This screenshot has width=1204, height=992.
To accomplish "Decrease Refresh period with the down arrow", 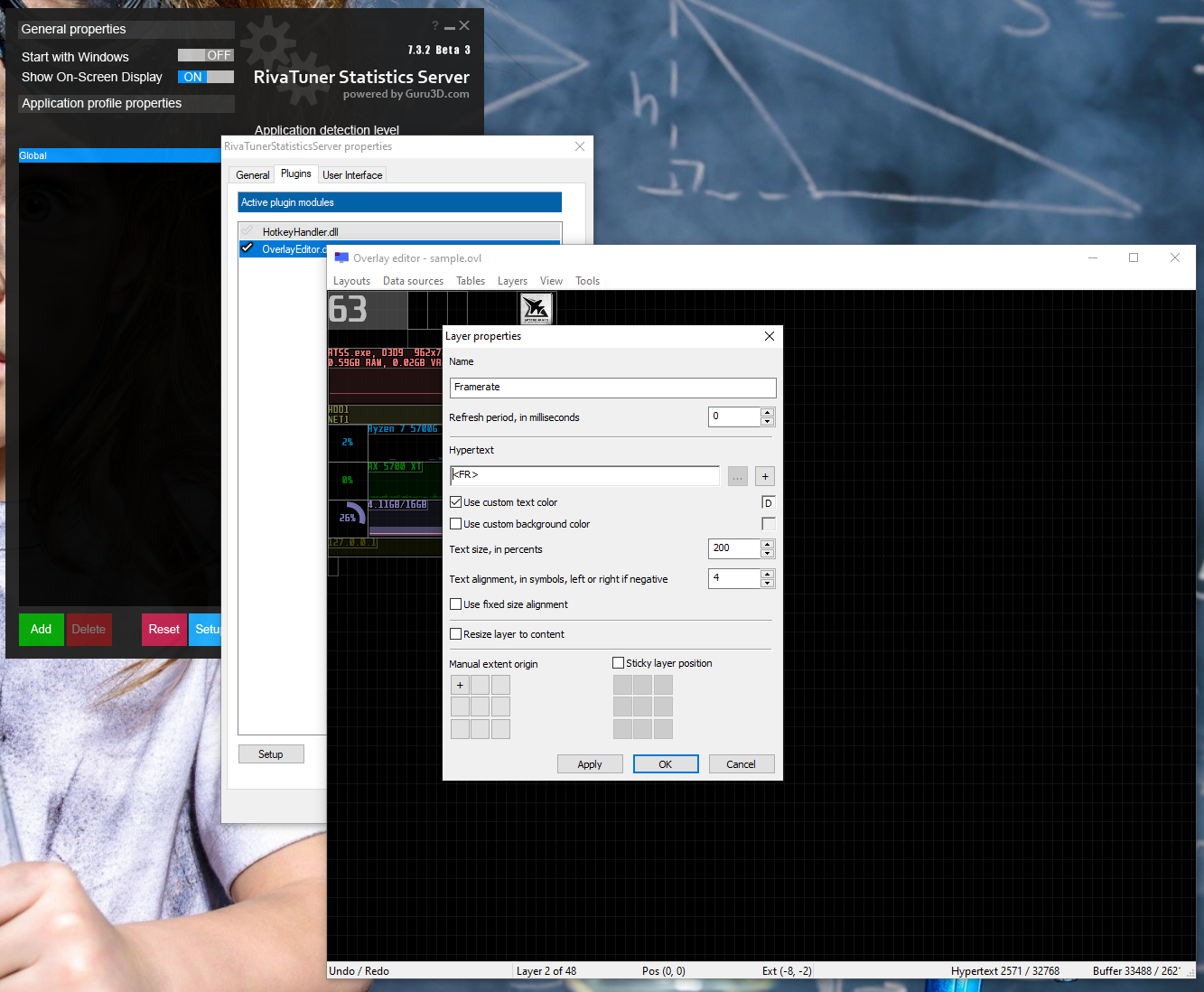I will click(768, 422).
